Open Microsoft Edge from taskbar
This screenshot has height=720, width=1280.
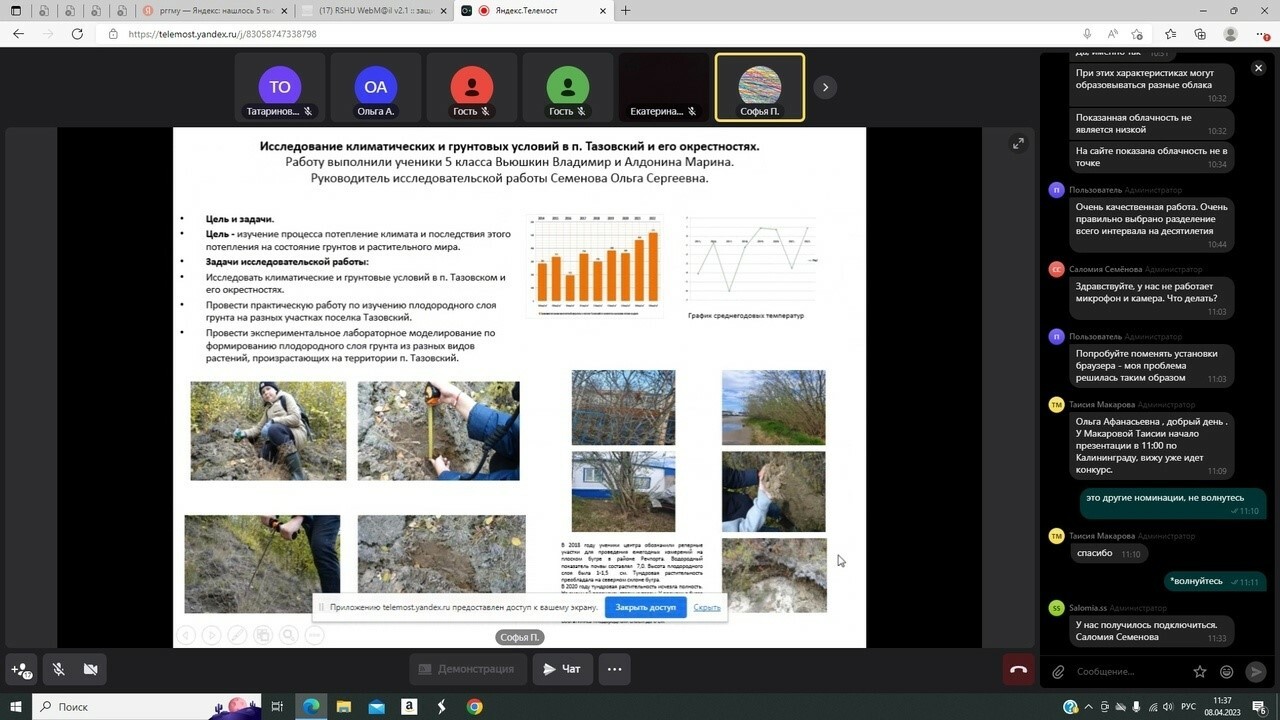click(x=310, y=707)
